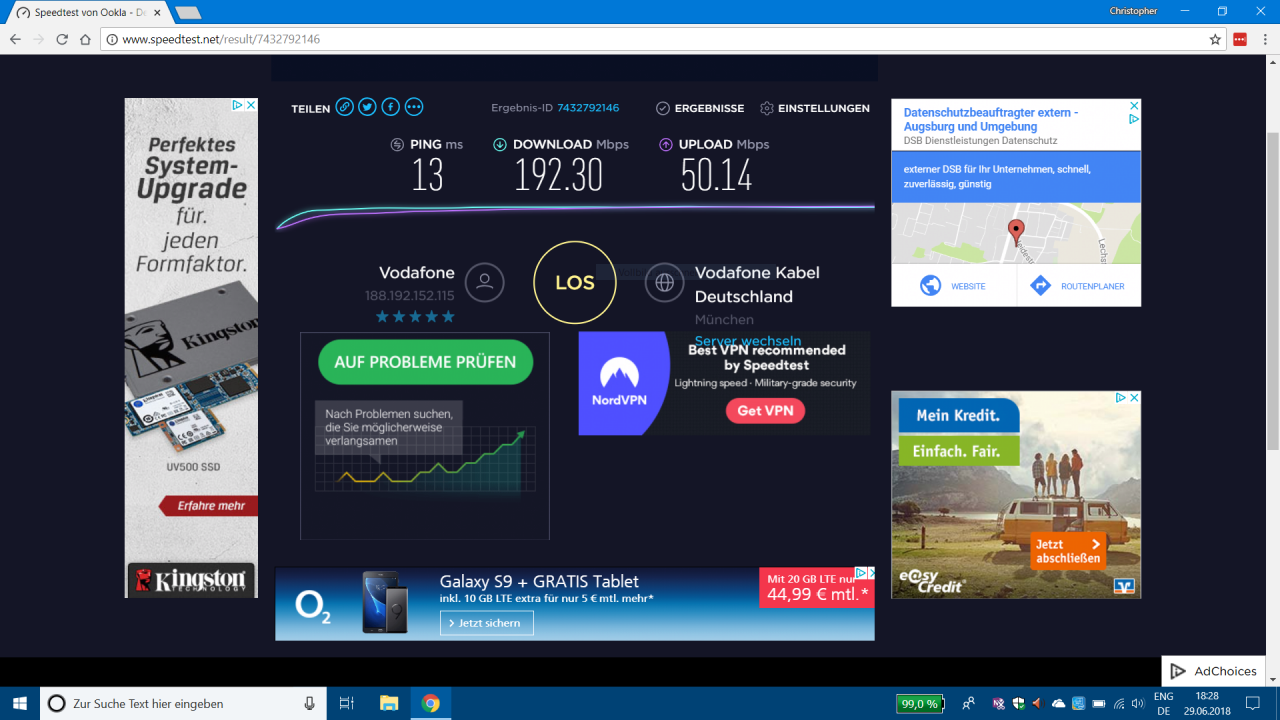
Task: Open the Action Center notifications
Action: click(x=1253, y=703)
